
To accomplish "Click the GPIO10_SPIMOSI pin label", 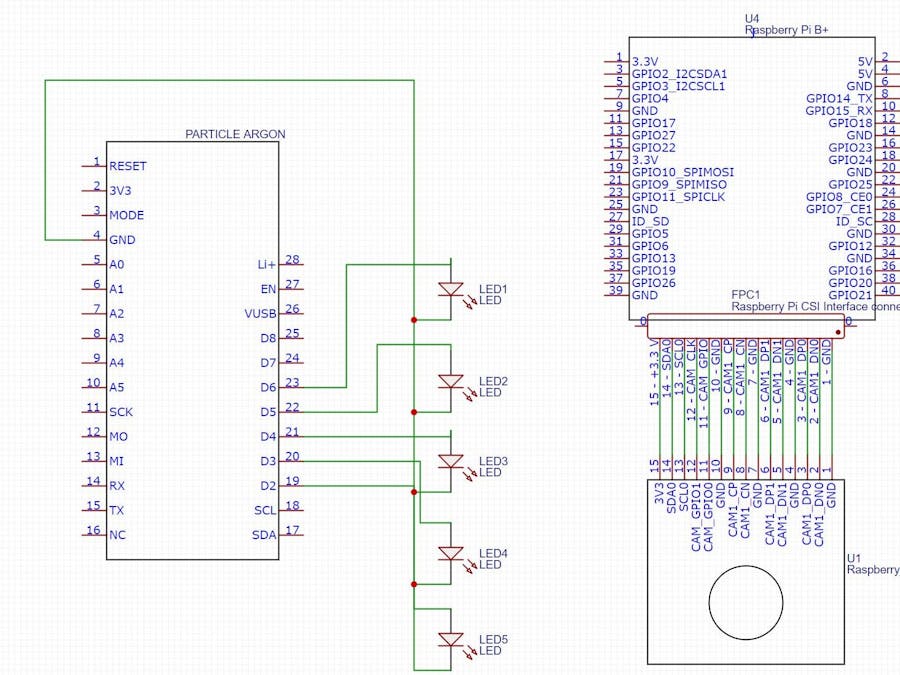I will coord(683,172).
